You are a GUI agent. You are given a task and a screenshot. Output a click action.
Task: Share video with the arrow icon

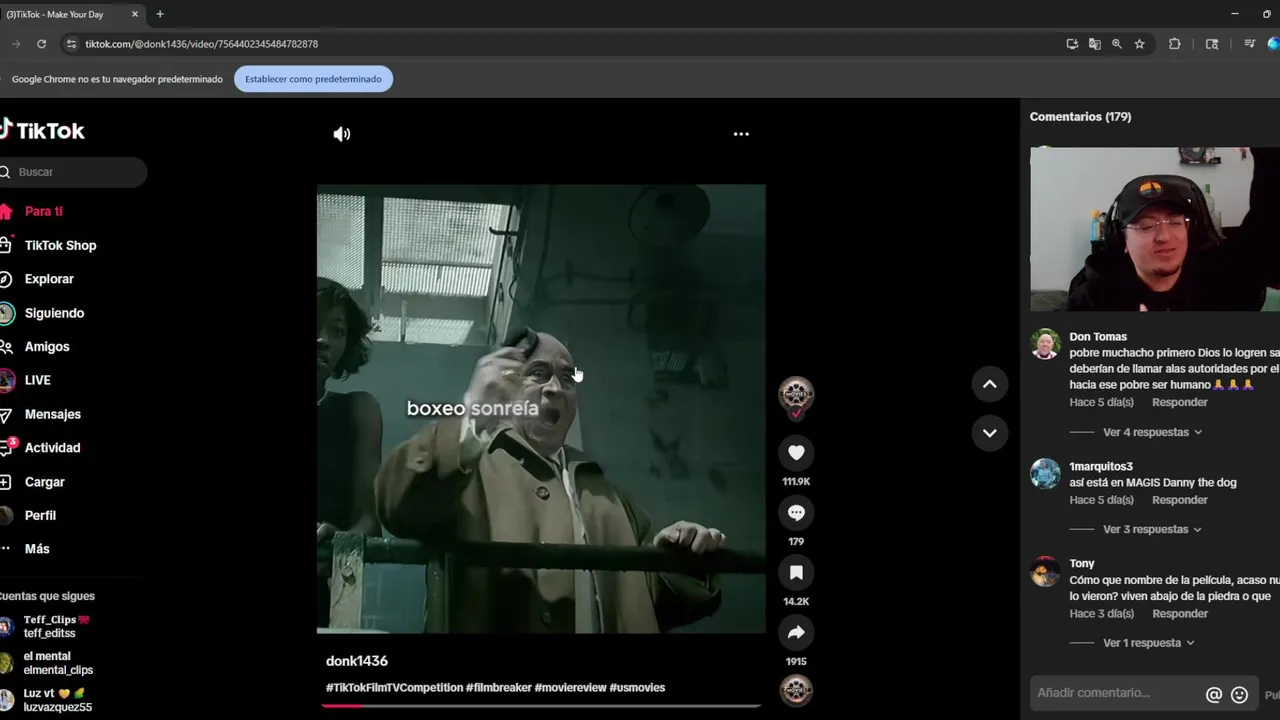(x=796, y=633)
